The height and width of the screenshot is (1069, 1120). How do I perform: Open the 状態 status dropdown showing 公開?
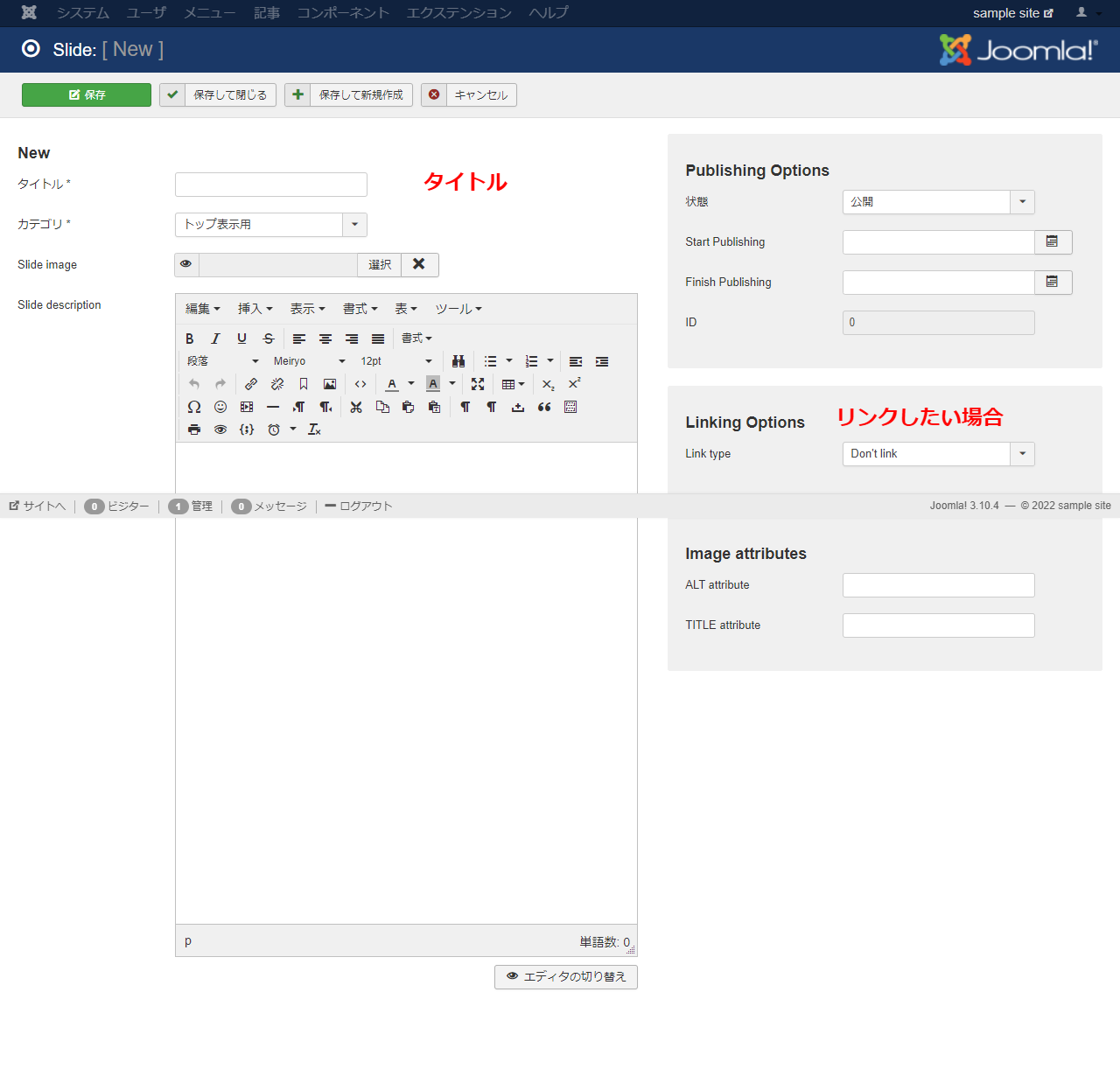1022,202
